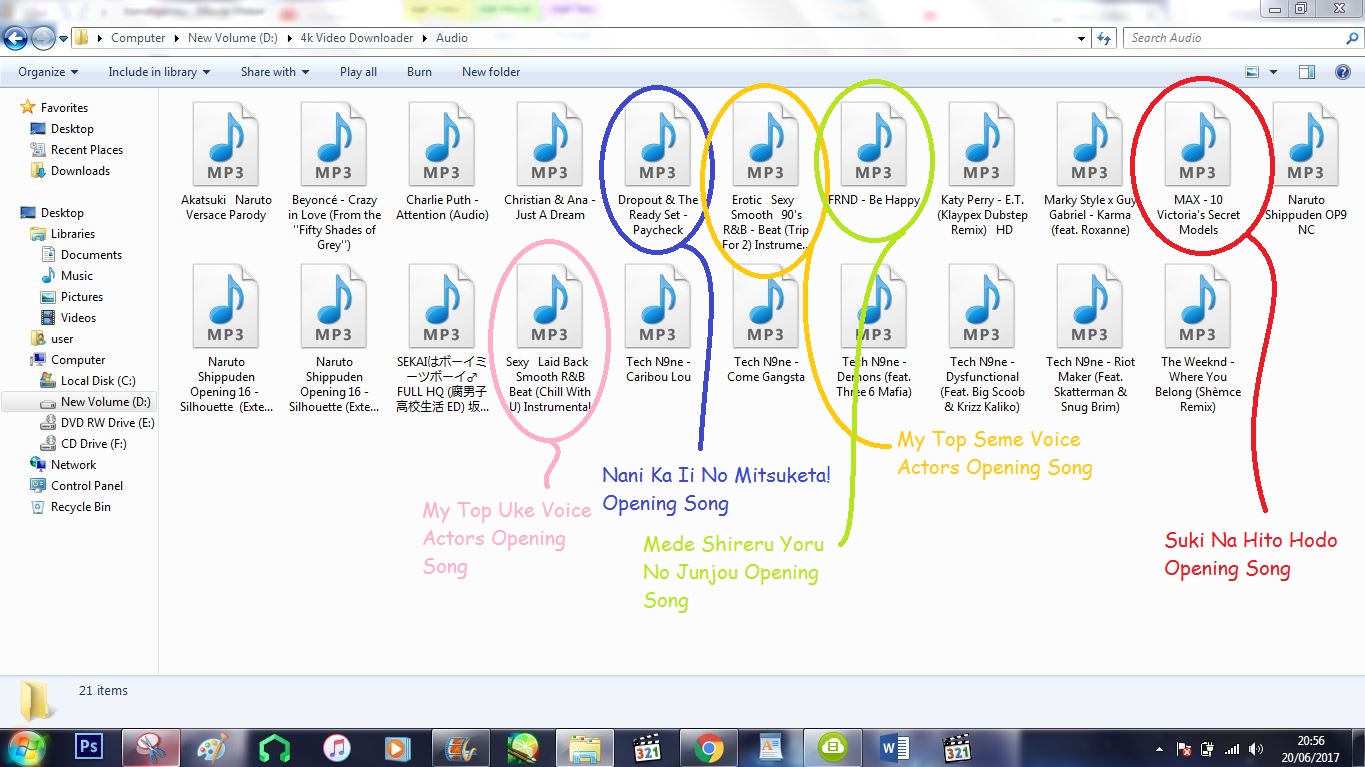Open Desktop under Favorites
The image size is (1365, 767).
coord(72,129)
